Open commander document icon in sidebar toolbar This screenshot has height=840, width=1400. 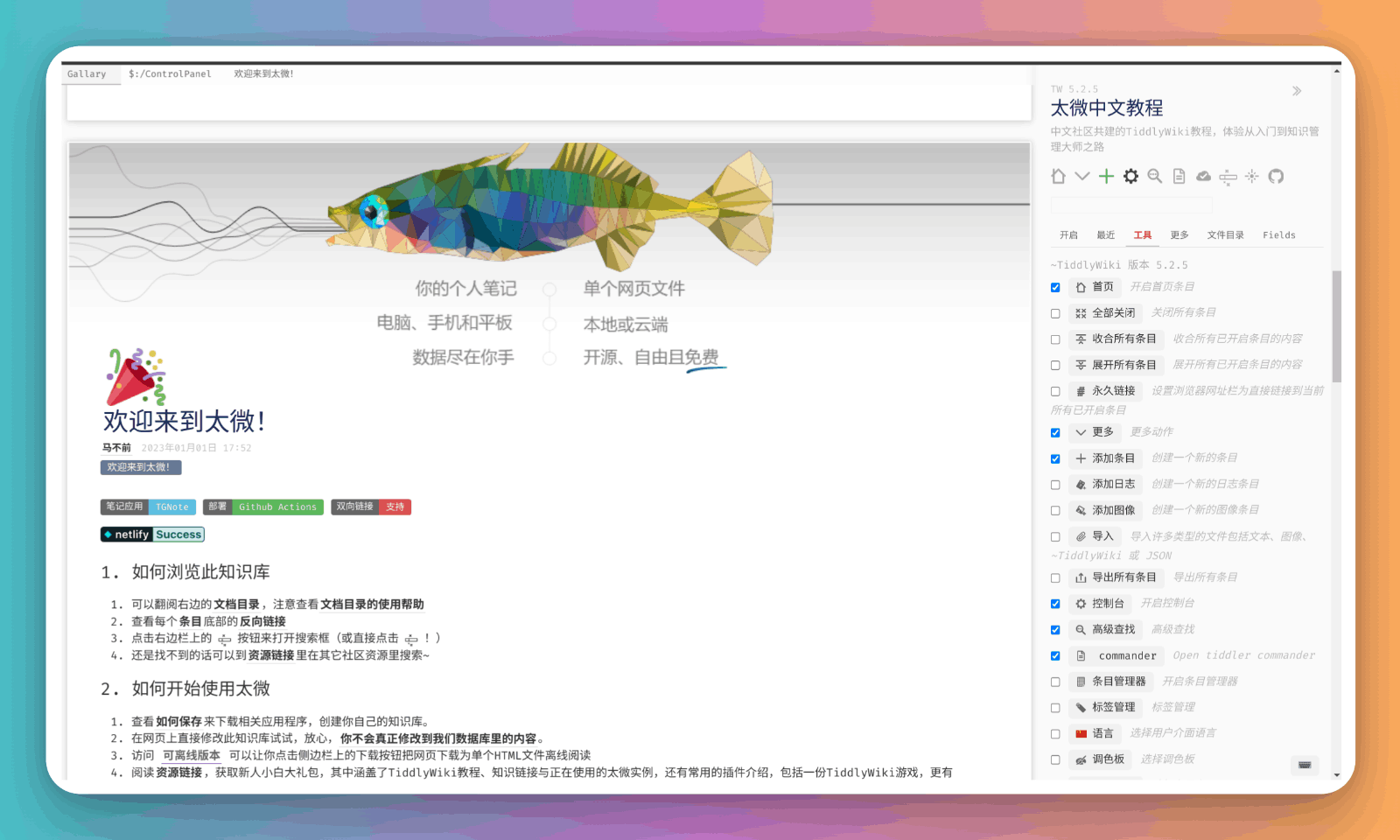pos(1179,177)
